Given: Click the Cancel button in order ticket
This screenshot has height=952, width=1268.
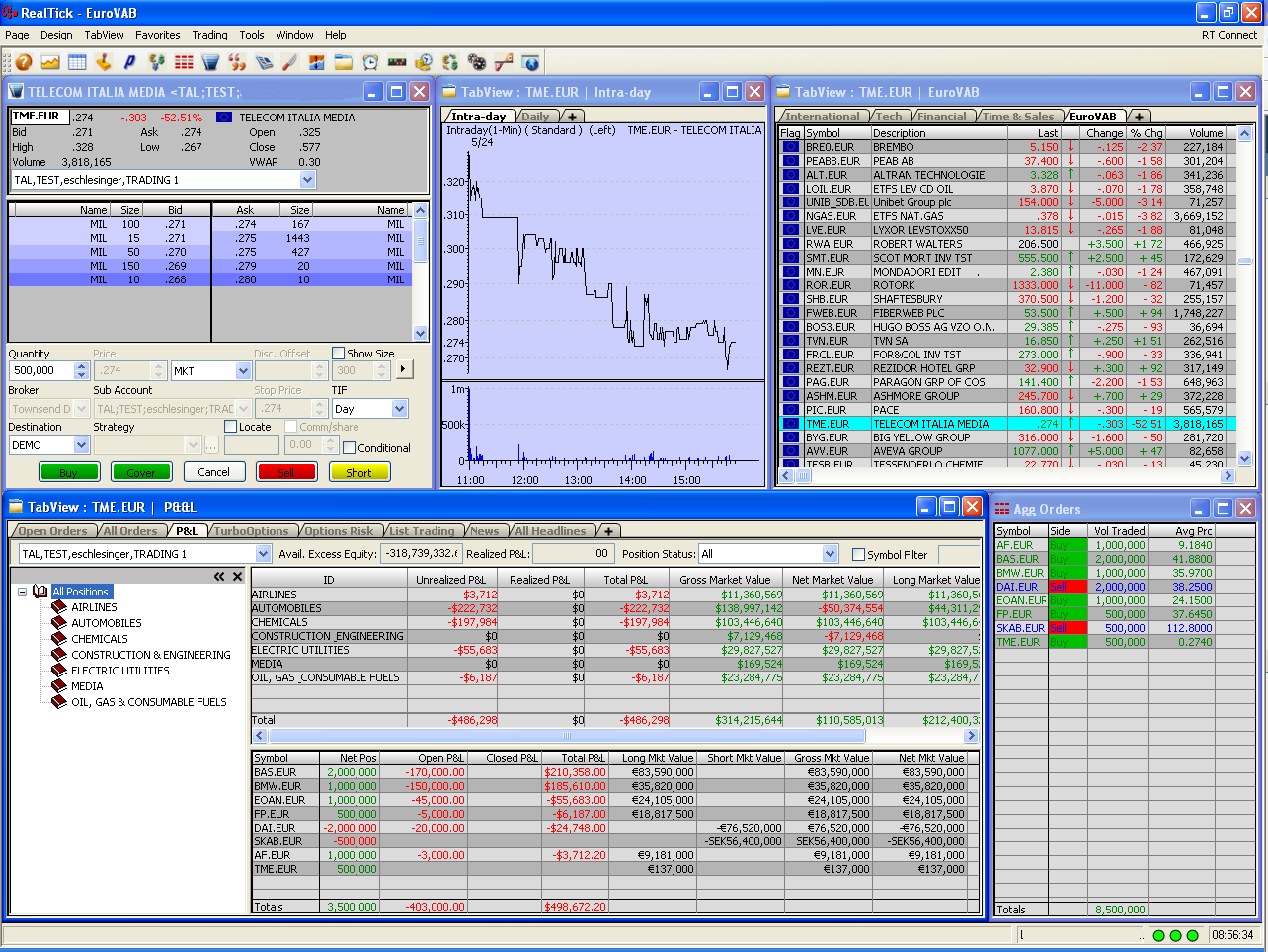Looking at the screenshot, I should click(213, 472).
